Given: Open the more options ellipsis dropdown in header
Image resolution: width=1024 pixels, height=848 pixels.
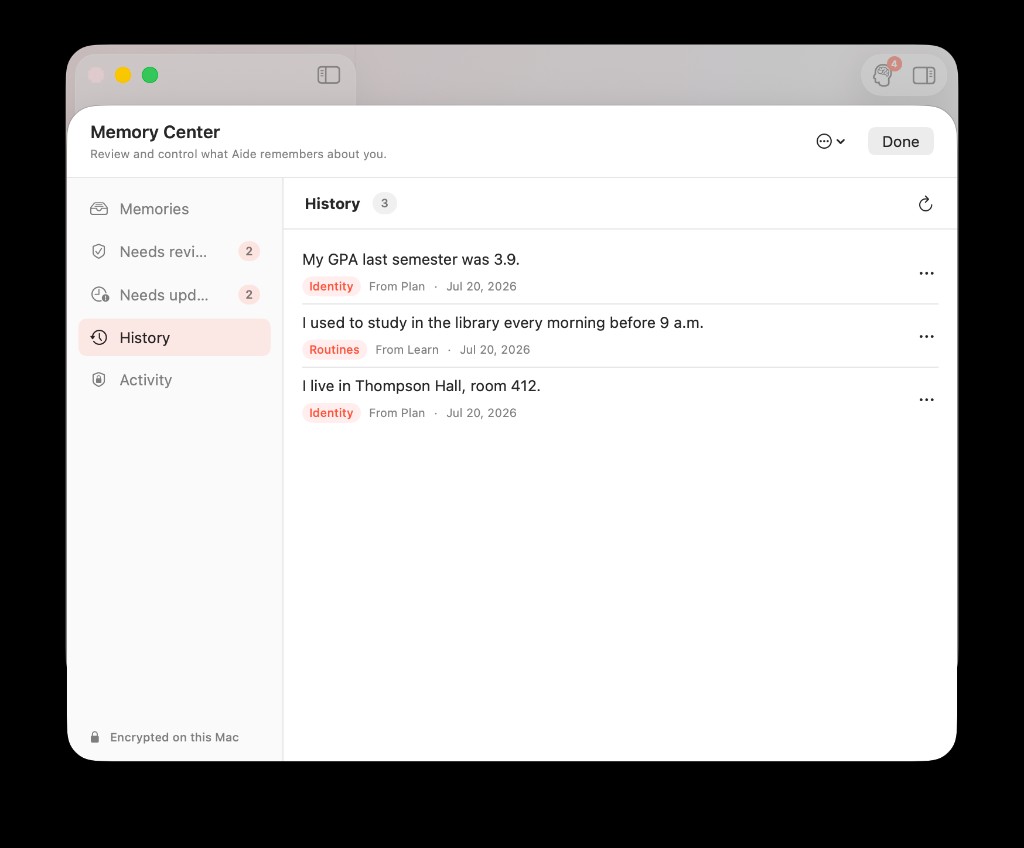Looking at the screenshot, I should (830, 141).
